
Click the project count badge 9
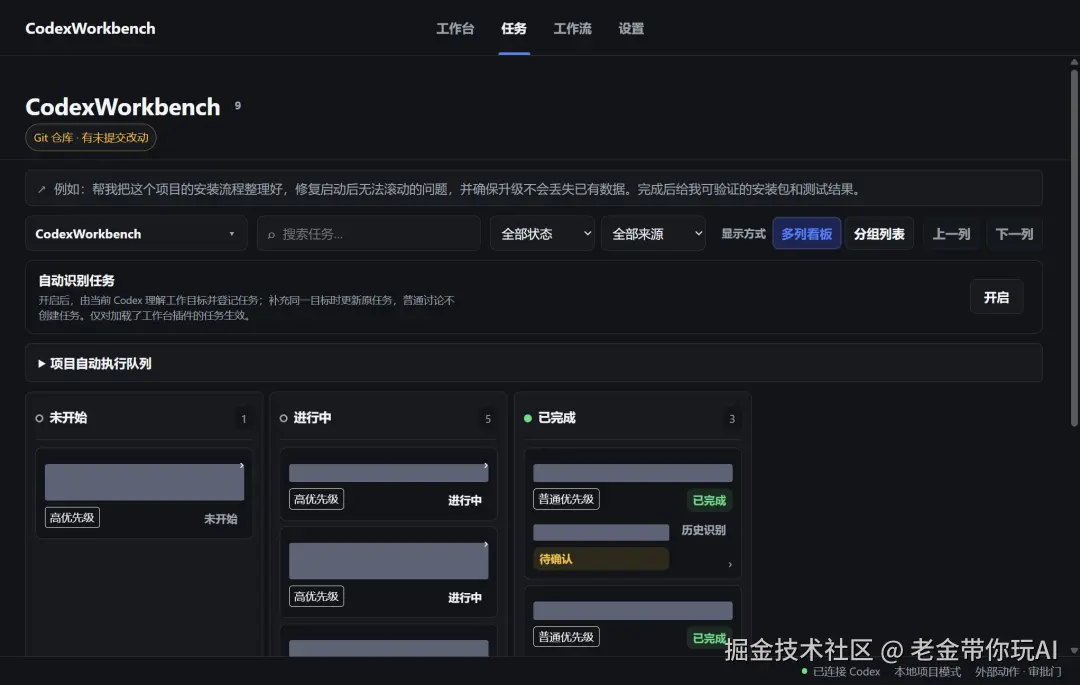(238, 105)
